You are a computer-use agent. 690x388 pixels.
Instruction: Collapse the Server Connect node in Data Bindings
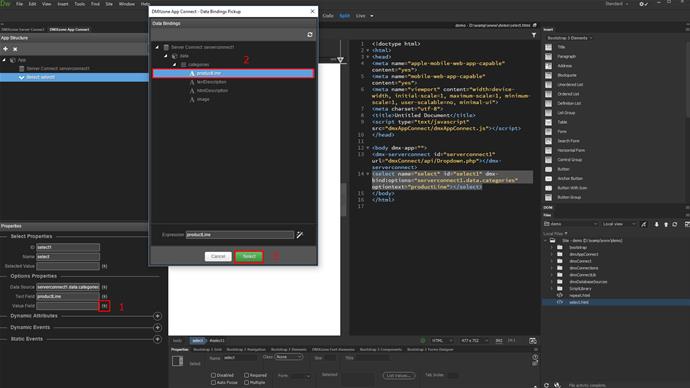tap(157, 47)
